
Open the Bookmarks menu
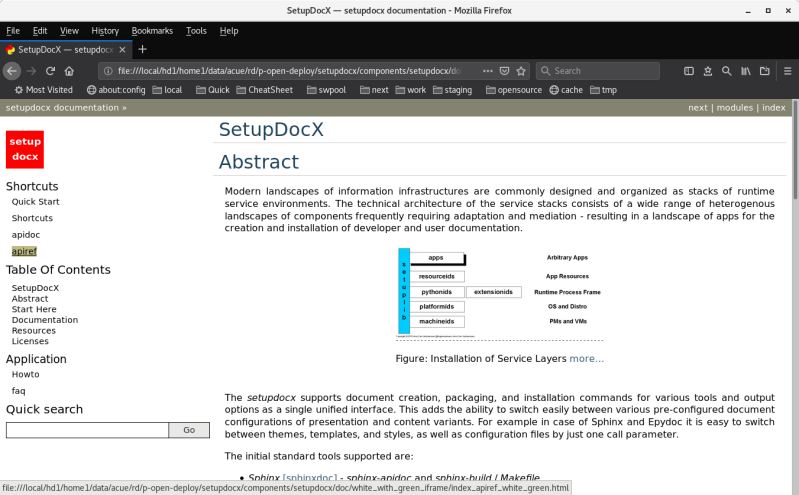click(x=152, y=31)
